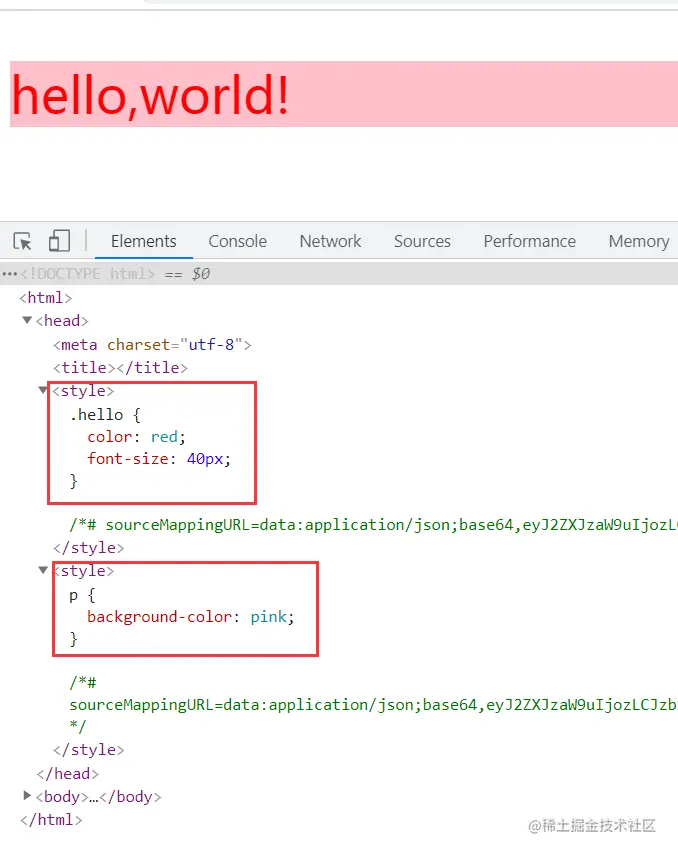Select the head tag node
This screenshot has height=856, width=678.
point(62,320)
